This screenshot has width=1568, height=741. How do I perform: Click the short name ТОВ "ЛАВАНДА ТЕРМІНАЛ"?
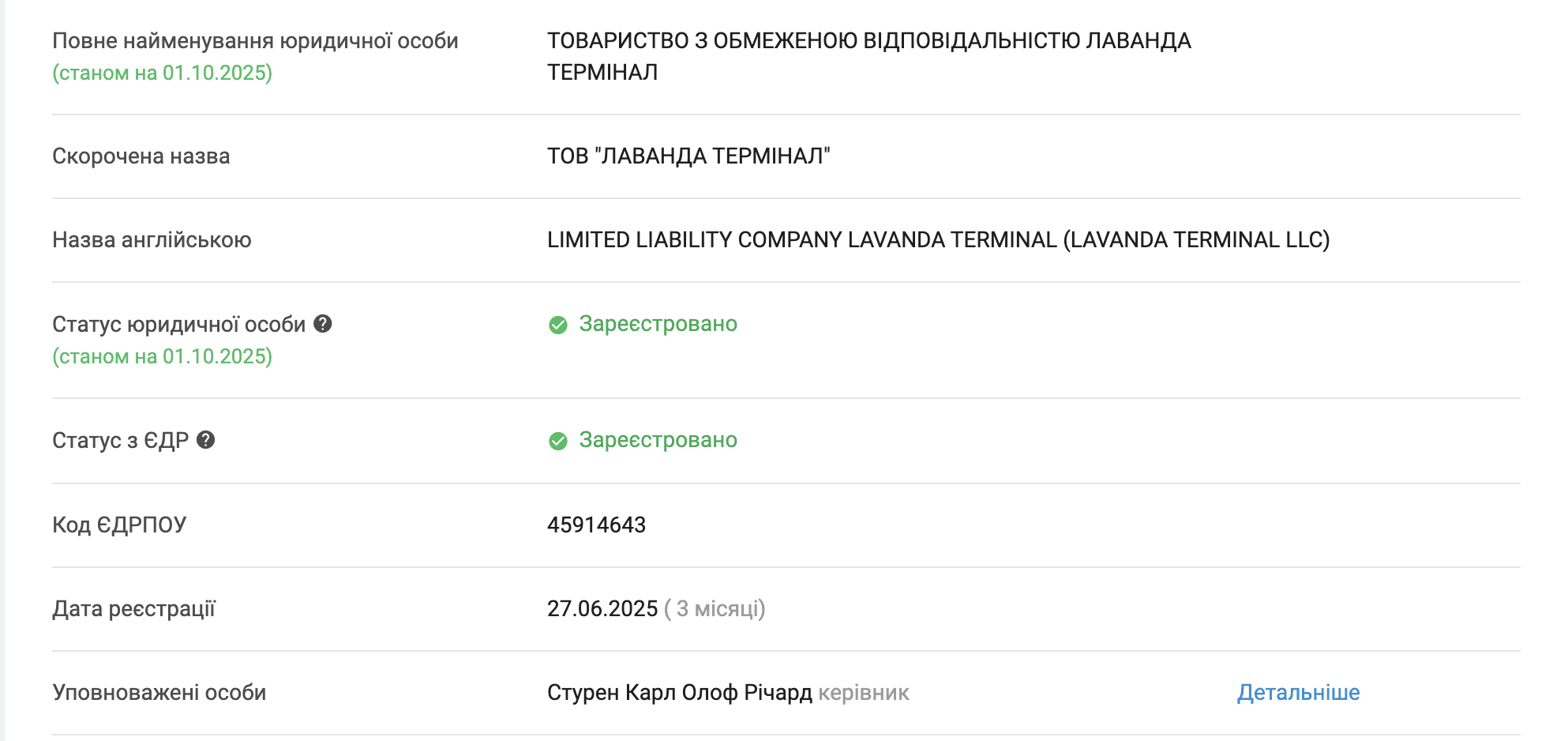pyautogui.click(x=688, y=156)
